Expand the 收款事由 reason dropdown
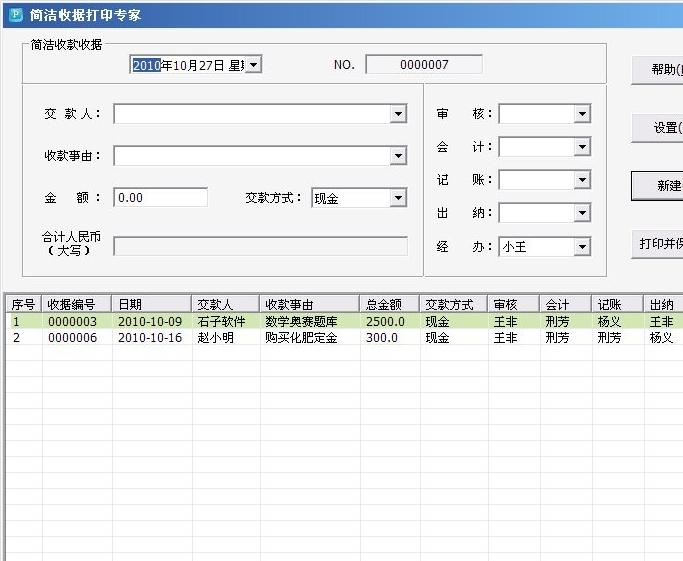Viewport: 683px width, 561px height. (x=398, y=157)
